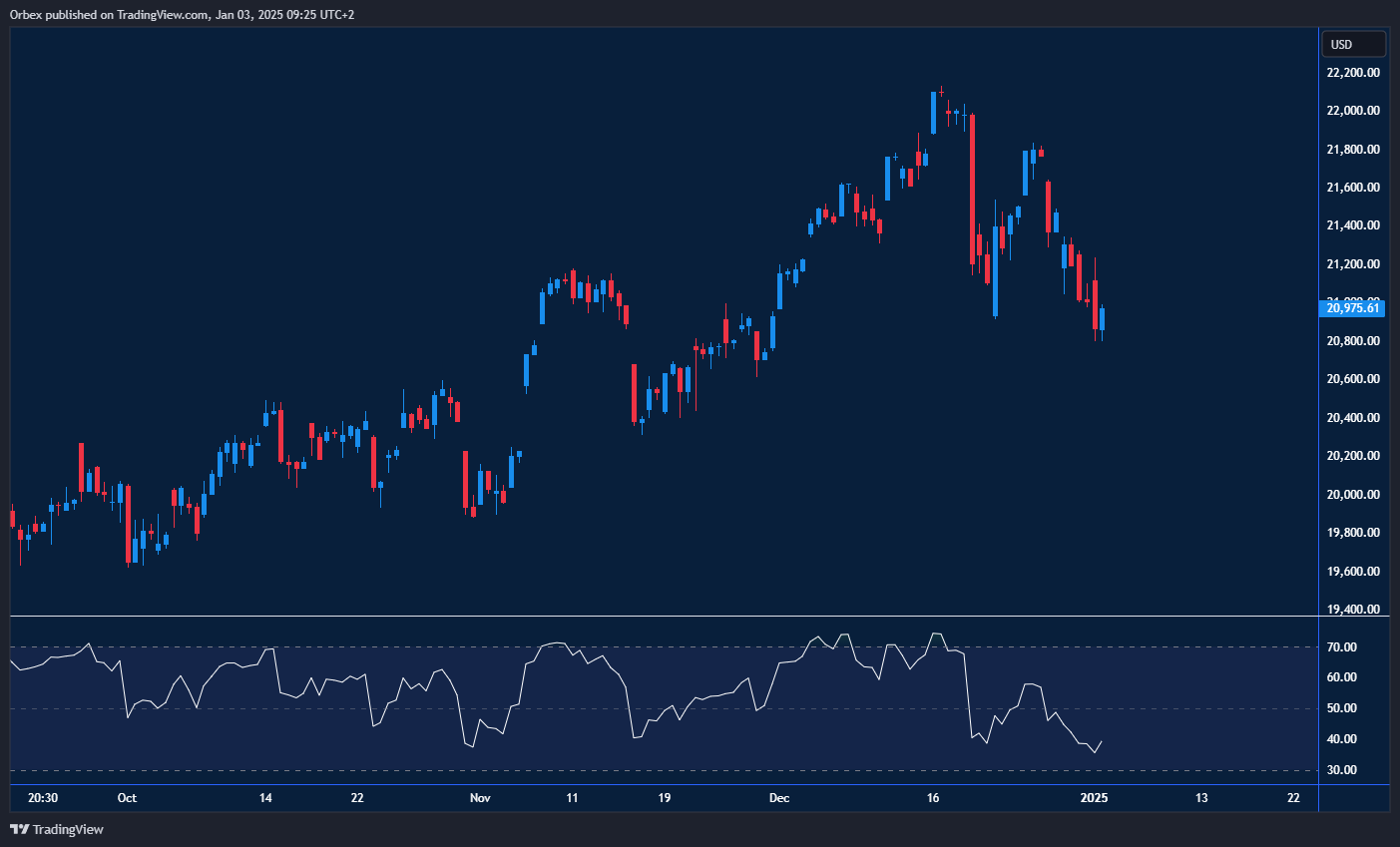
Task: Click the 50.00 midline label of the oscillator
Action: click(1342, 708)
